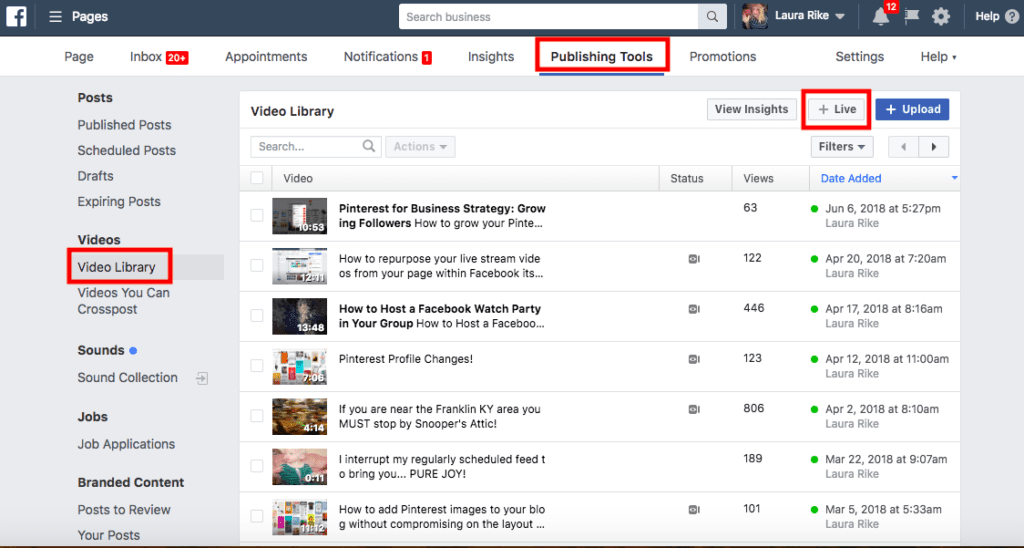Viewport: 1024px width, 548px height.
Task: Click the Facebook logo icon
Action: [16, 16]
